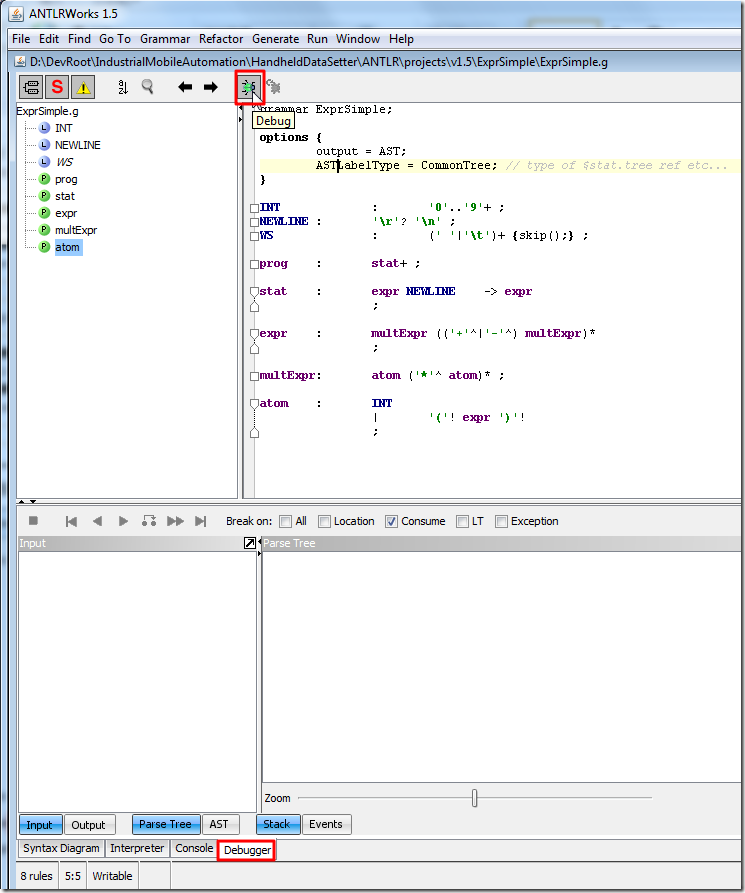Click the sort rules alphabetically icon
The width and height of the screenshot is (745, 893).
pyautogui.click(x=123, y=88)
